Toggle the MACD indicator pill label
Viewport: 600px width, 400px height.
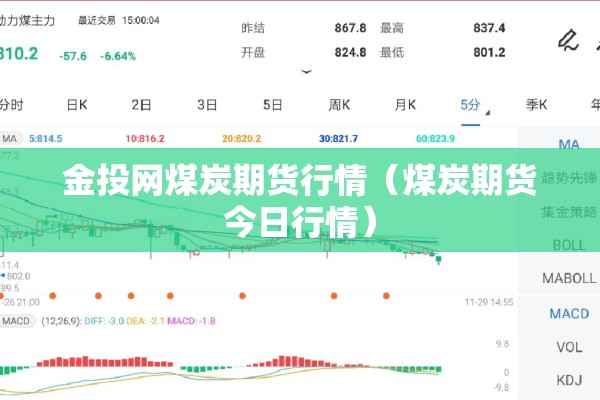17,321
